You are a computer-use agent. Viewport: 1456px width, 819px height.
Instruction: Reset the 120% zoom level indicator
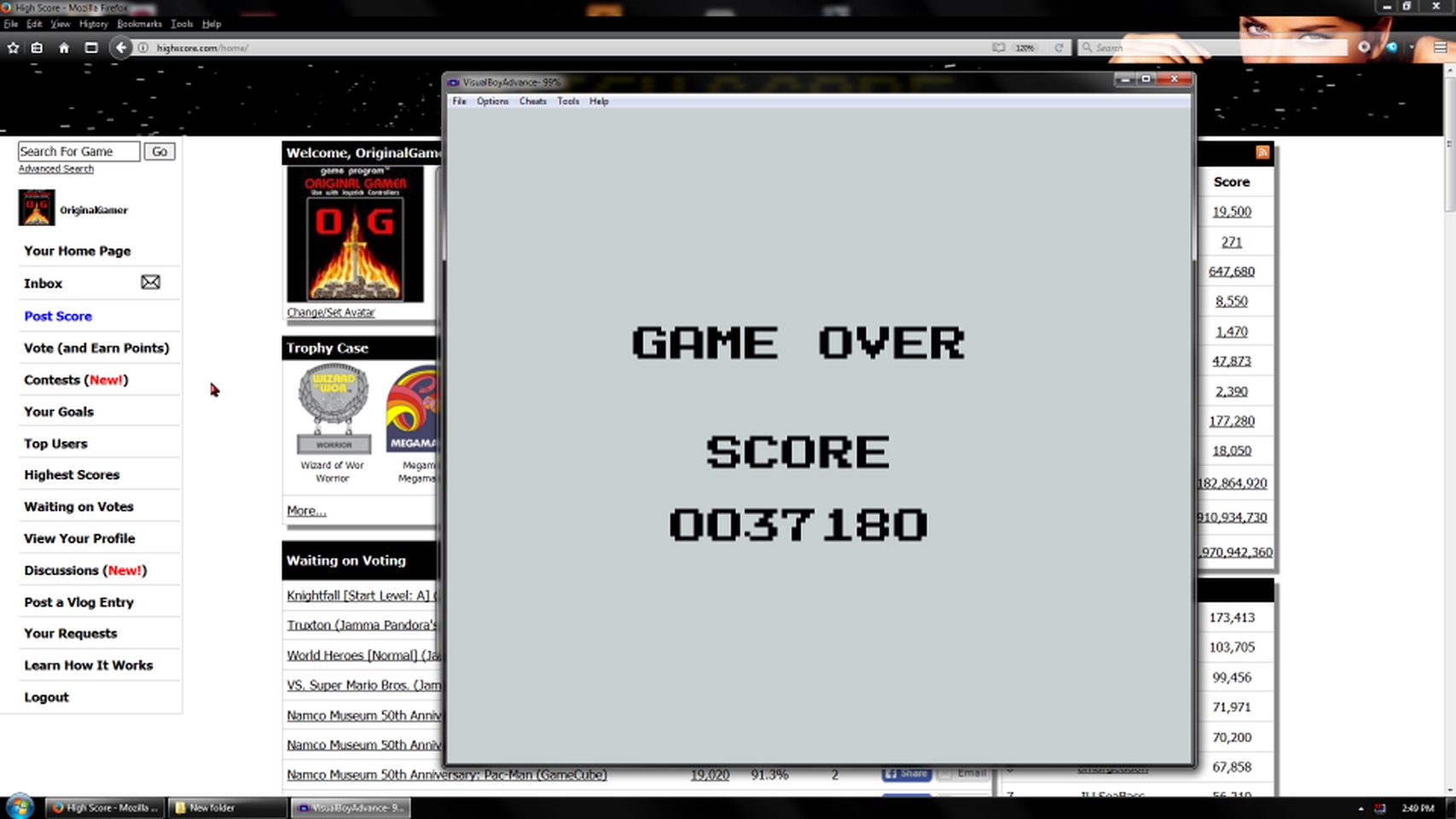point(1024,48)
